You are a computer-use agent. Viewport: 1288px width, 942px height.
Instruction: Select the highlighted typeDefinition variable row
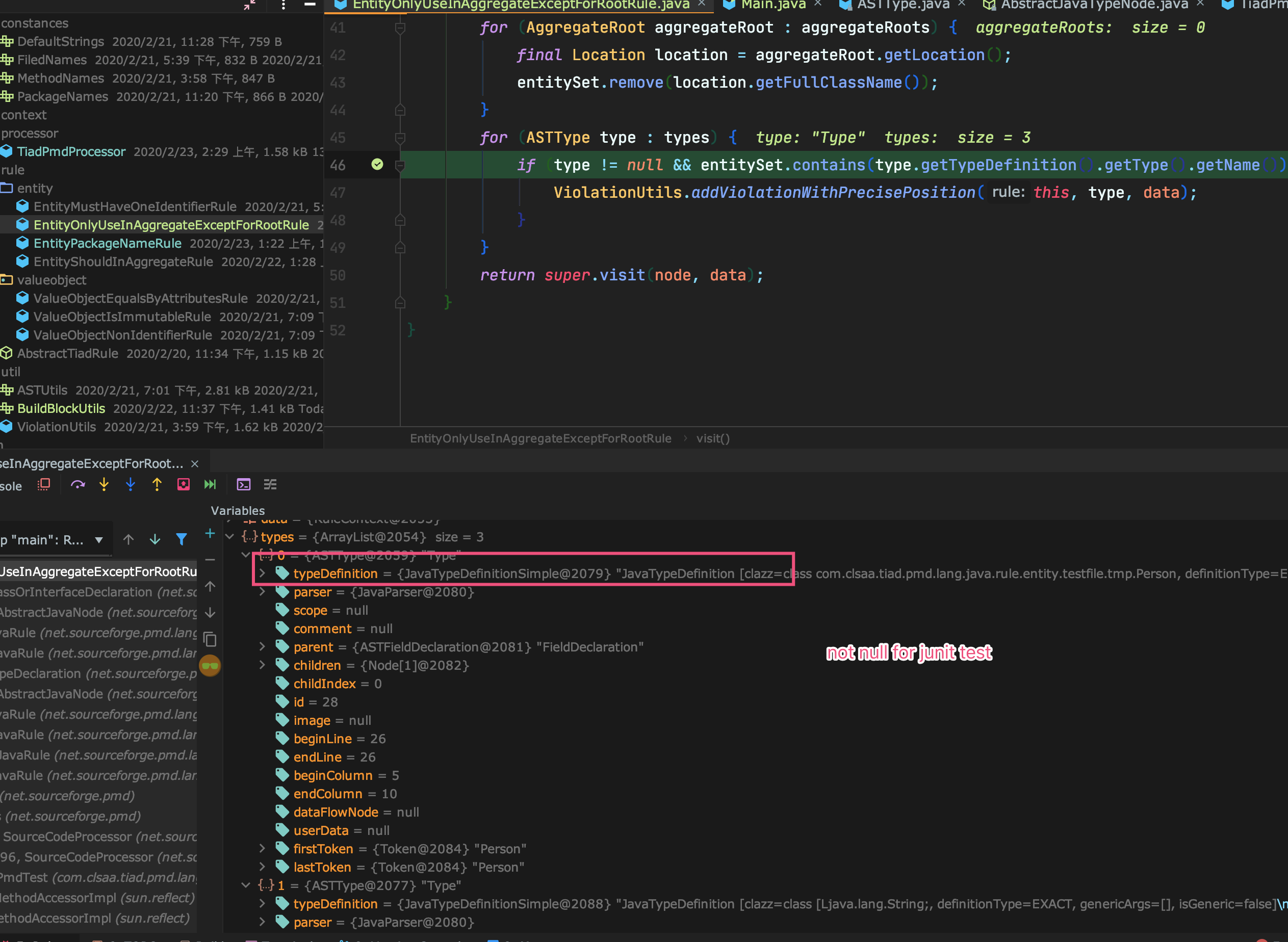(336, 573)
